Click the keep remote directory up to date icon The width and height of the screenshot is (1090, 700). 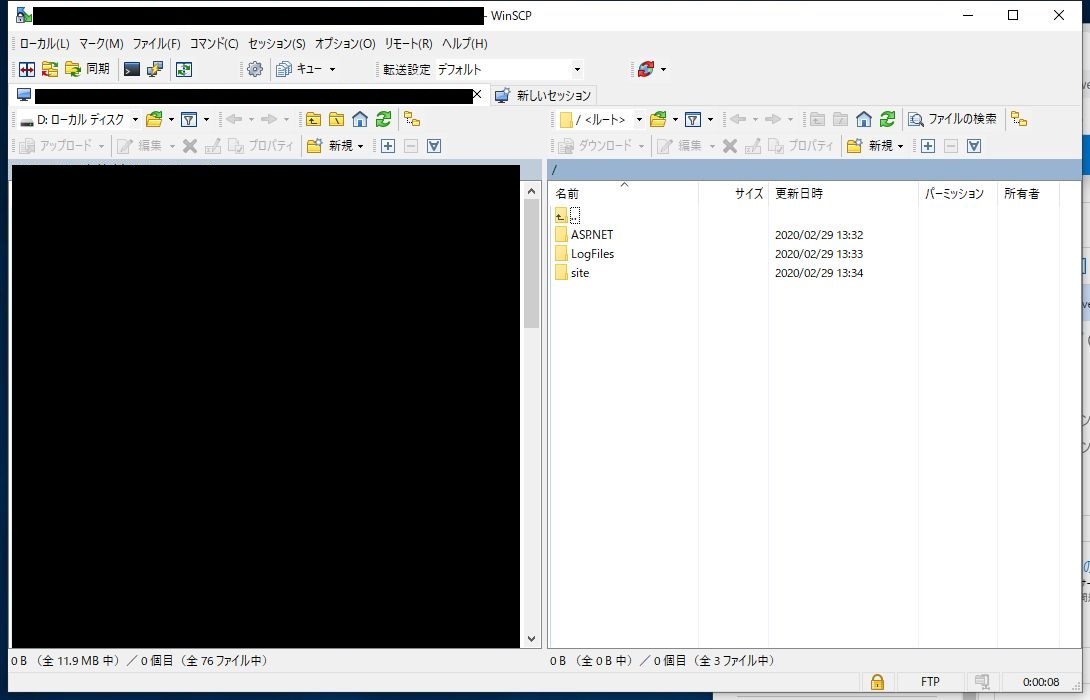[x=184, y=69]
